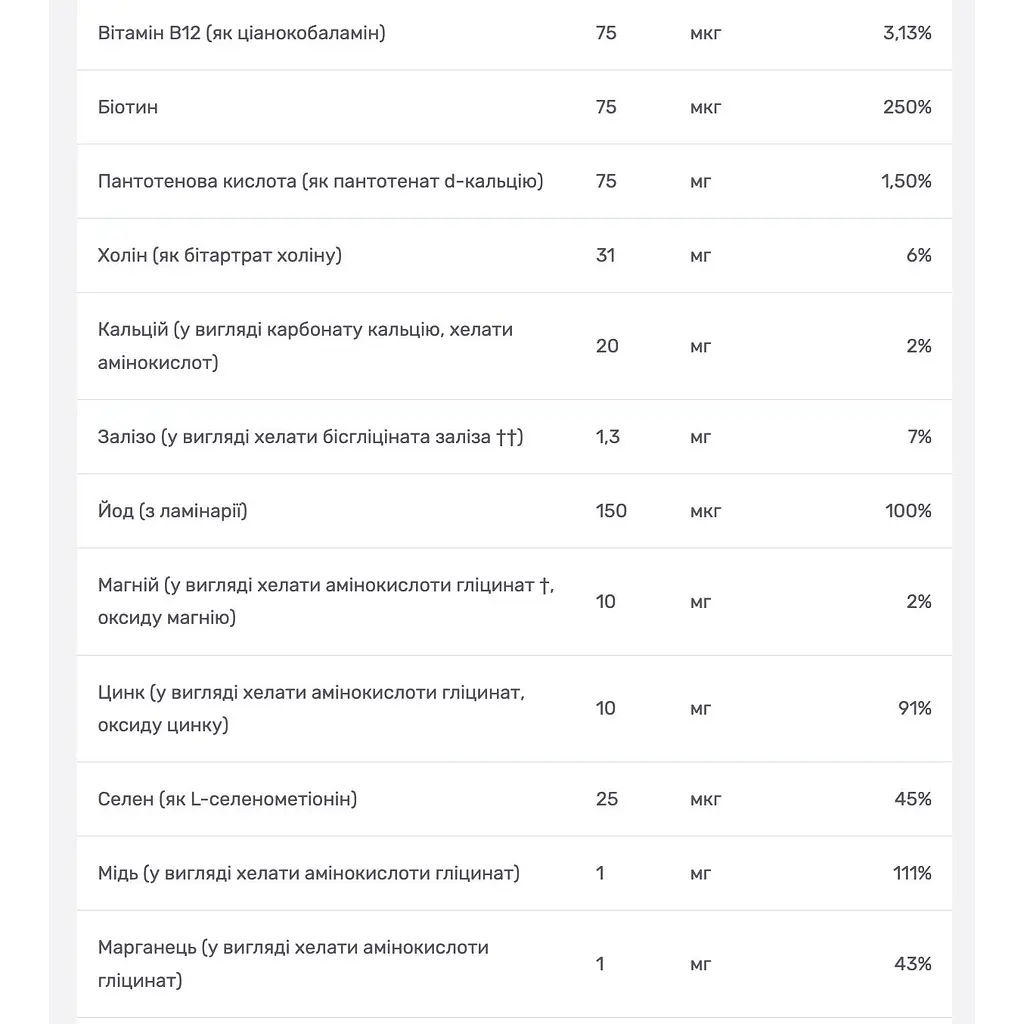Click the 91% daily value for Цинк

(914, 709)
